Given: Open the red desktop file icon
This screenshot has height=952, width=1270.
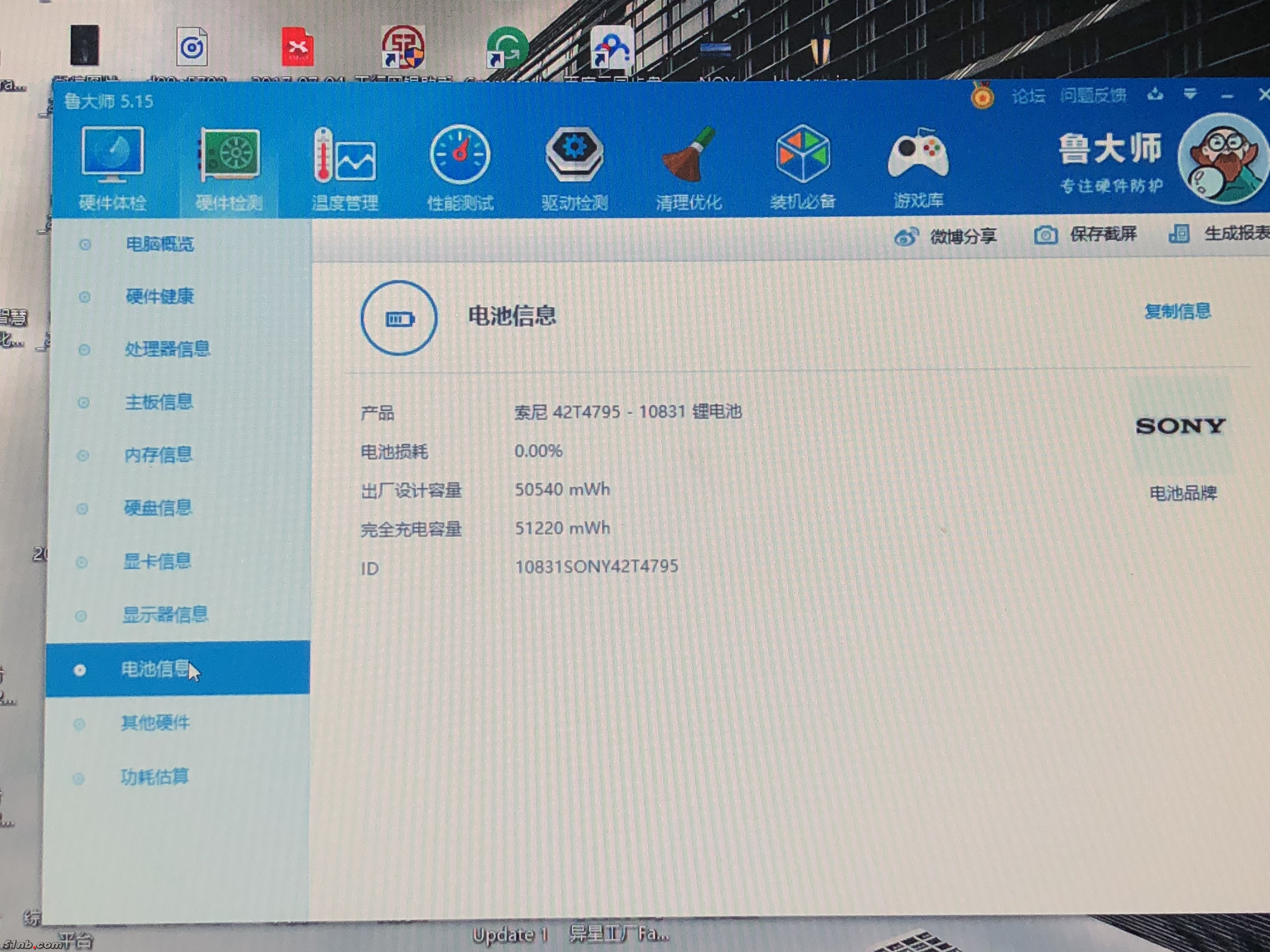Looking at the screenshot, I should tap(297, 47).
